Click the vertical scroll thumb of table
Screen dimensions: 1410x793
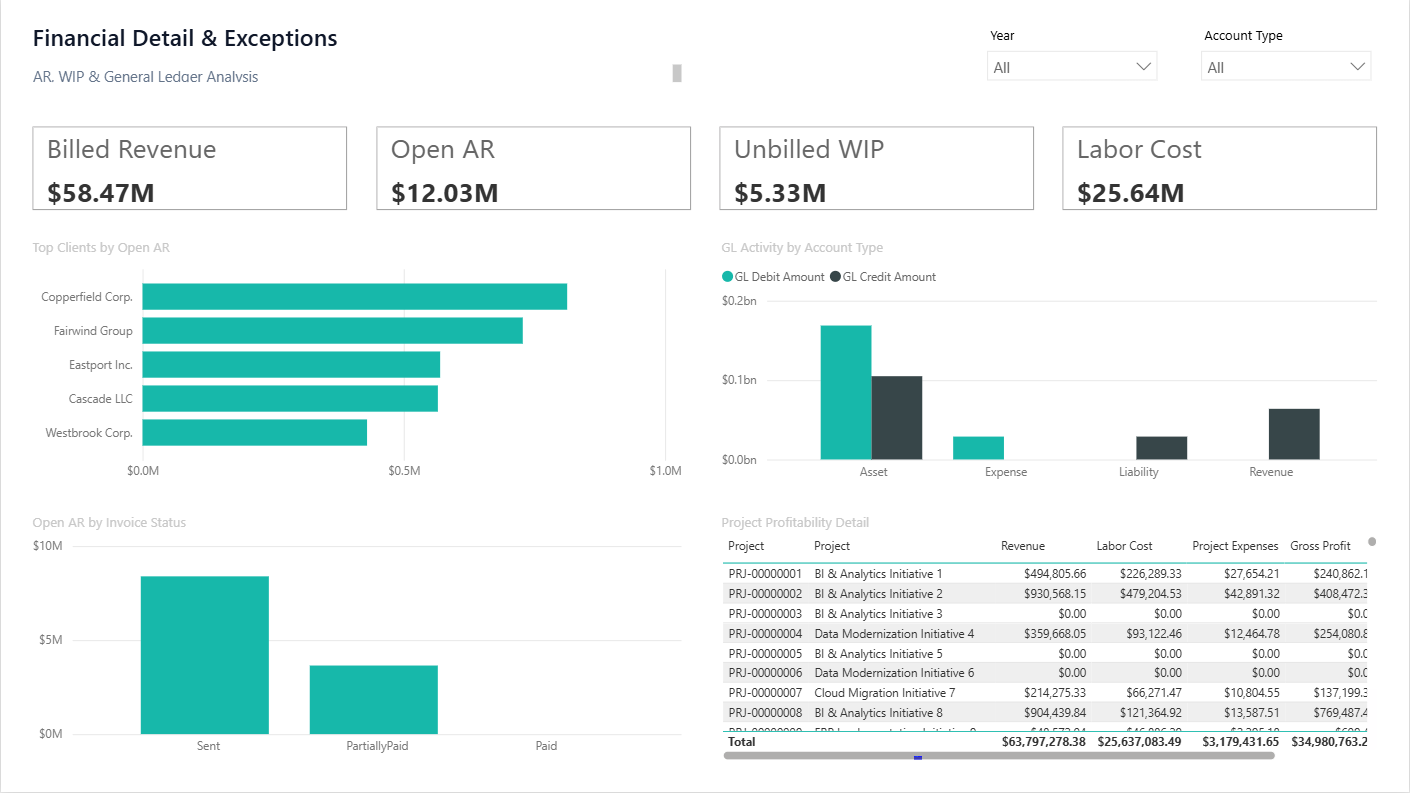pos(1372,542)
